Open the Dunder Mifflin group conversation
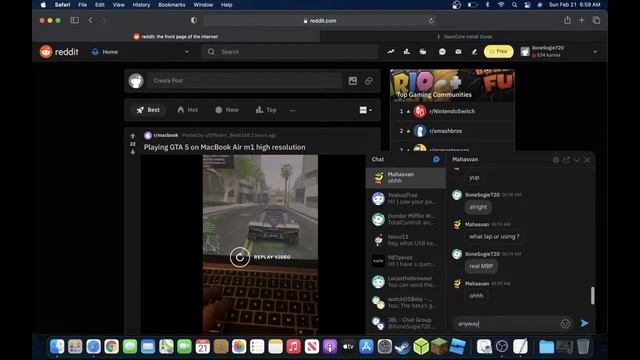 click(x=406, y=220)
